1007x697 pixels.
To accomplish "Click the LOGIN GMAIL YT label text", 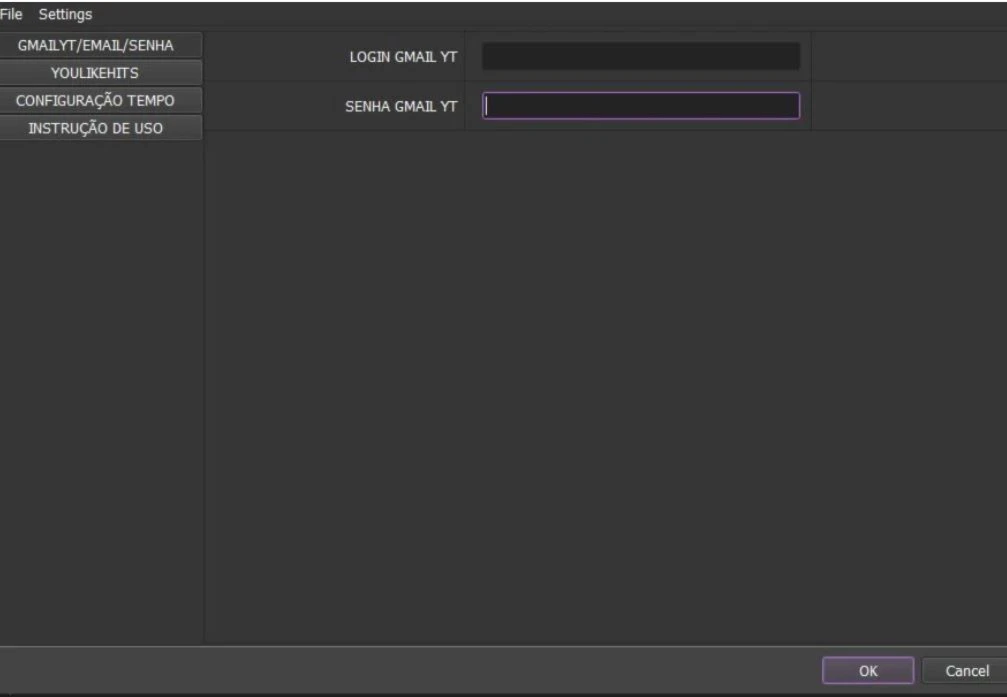I will pyautogui.click(x=402, y=57).
